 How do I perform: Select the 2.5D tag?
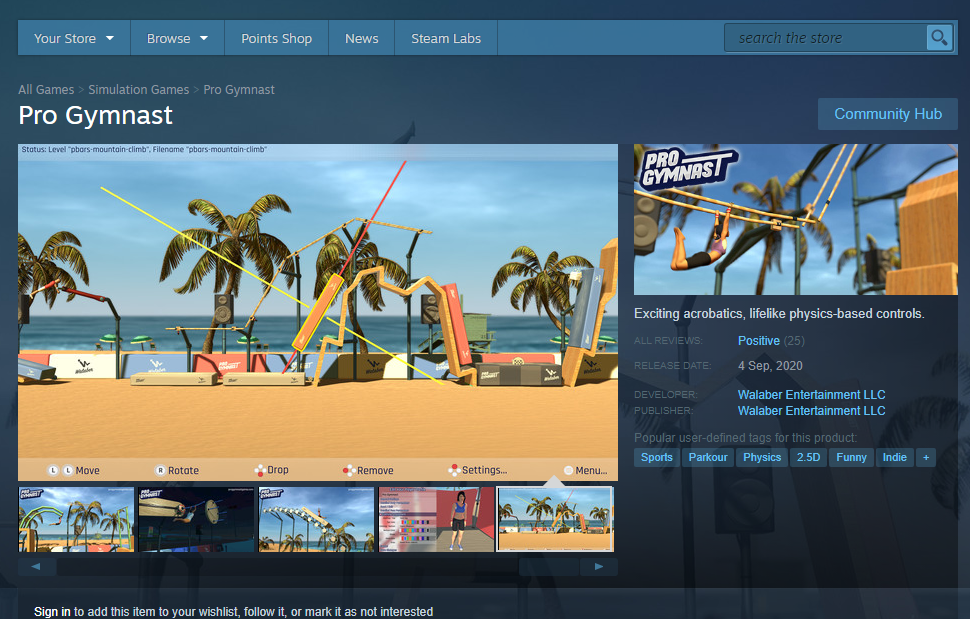[x=808, y=458]
